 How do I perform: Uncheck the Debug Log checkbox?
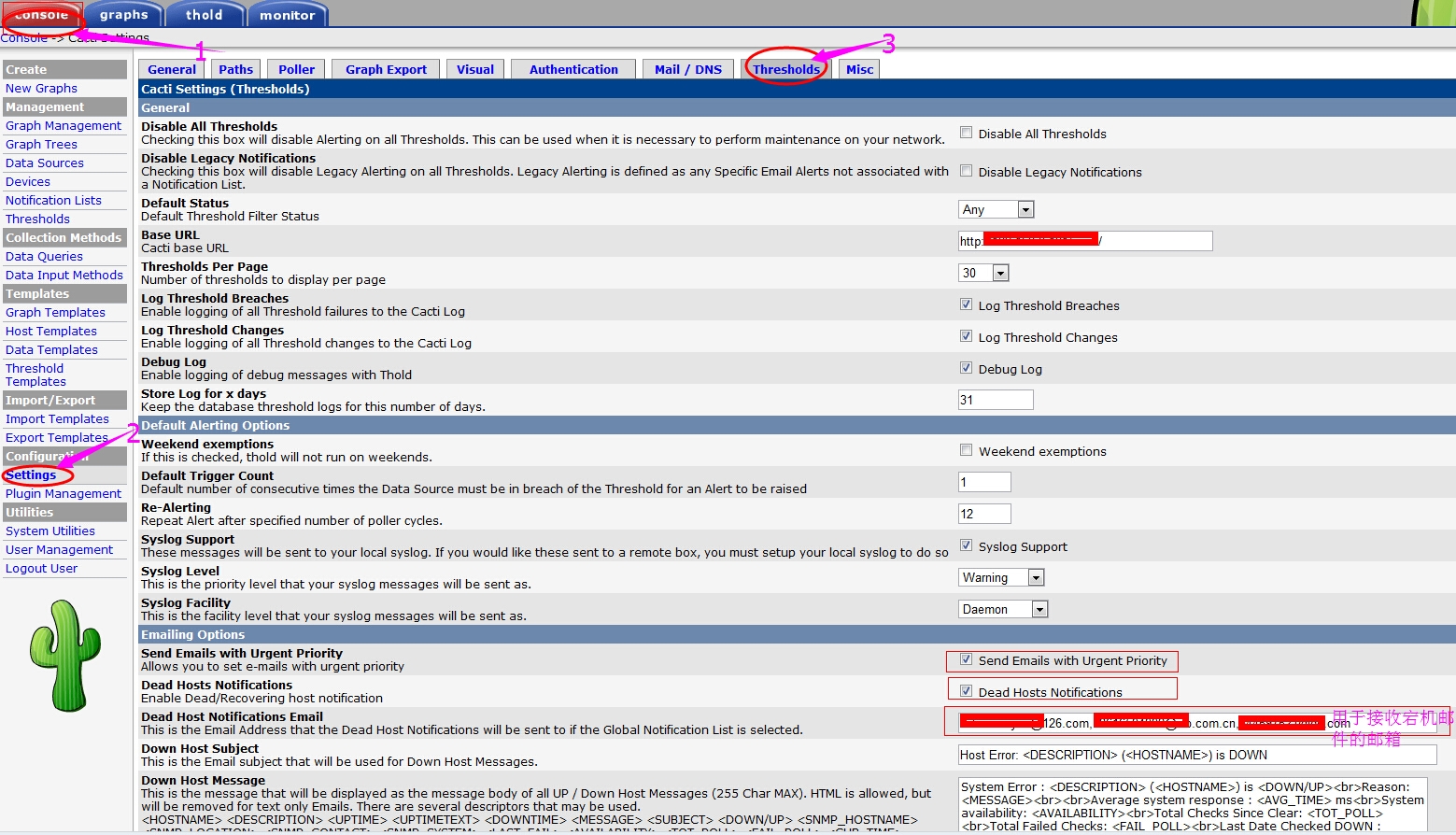[x=967, y=368]
